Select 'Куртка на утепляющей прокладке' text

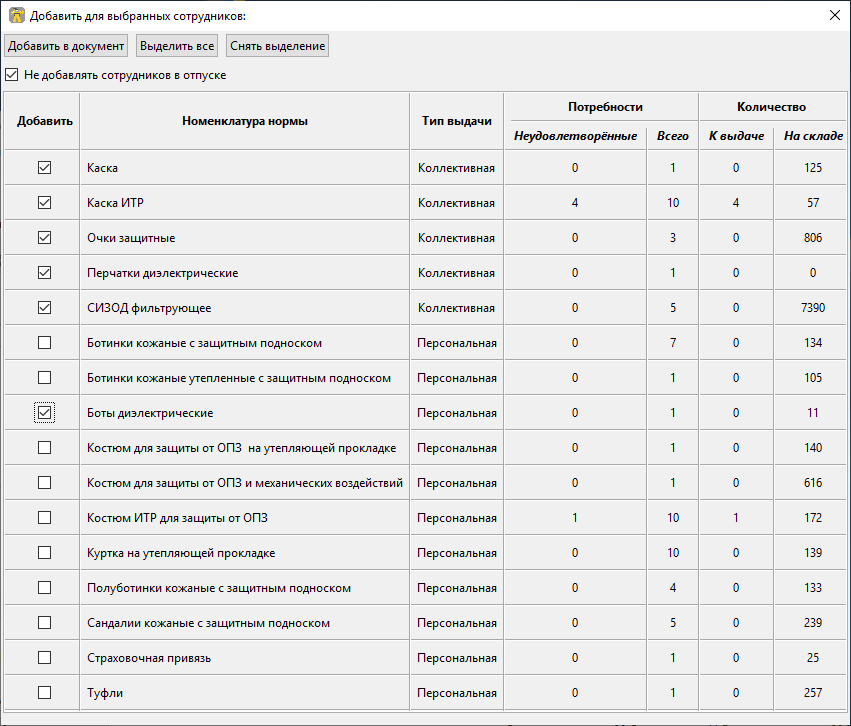(181, 553)
